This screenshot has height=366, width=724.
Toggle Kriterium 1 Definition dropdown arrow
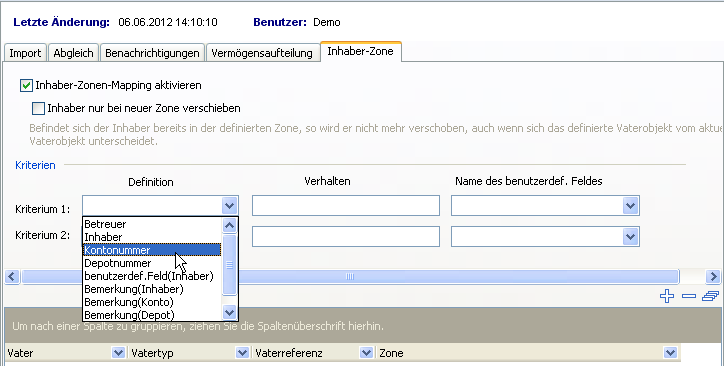point(229,205)
